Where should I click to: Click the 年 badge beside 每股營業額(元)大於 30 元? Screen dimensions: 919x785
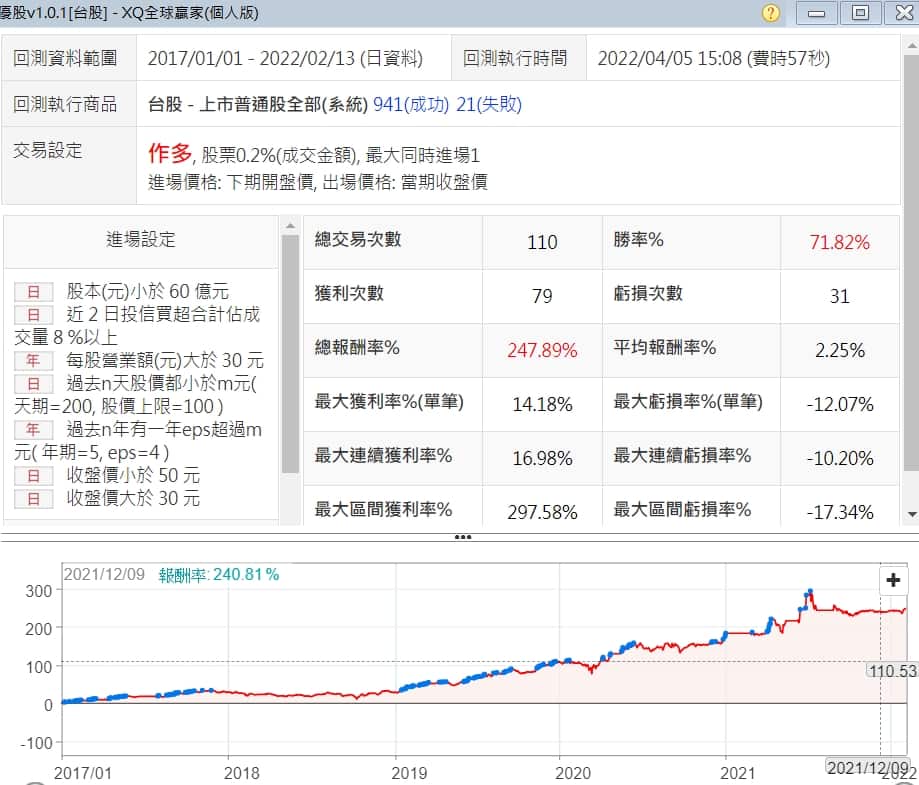click(x=33, y=361)
